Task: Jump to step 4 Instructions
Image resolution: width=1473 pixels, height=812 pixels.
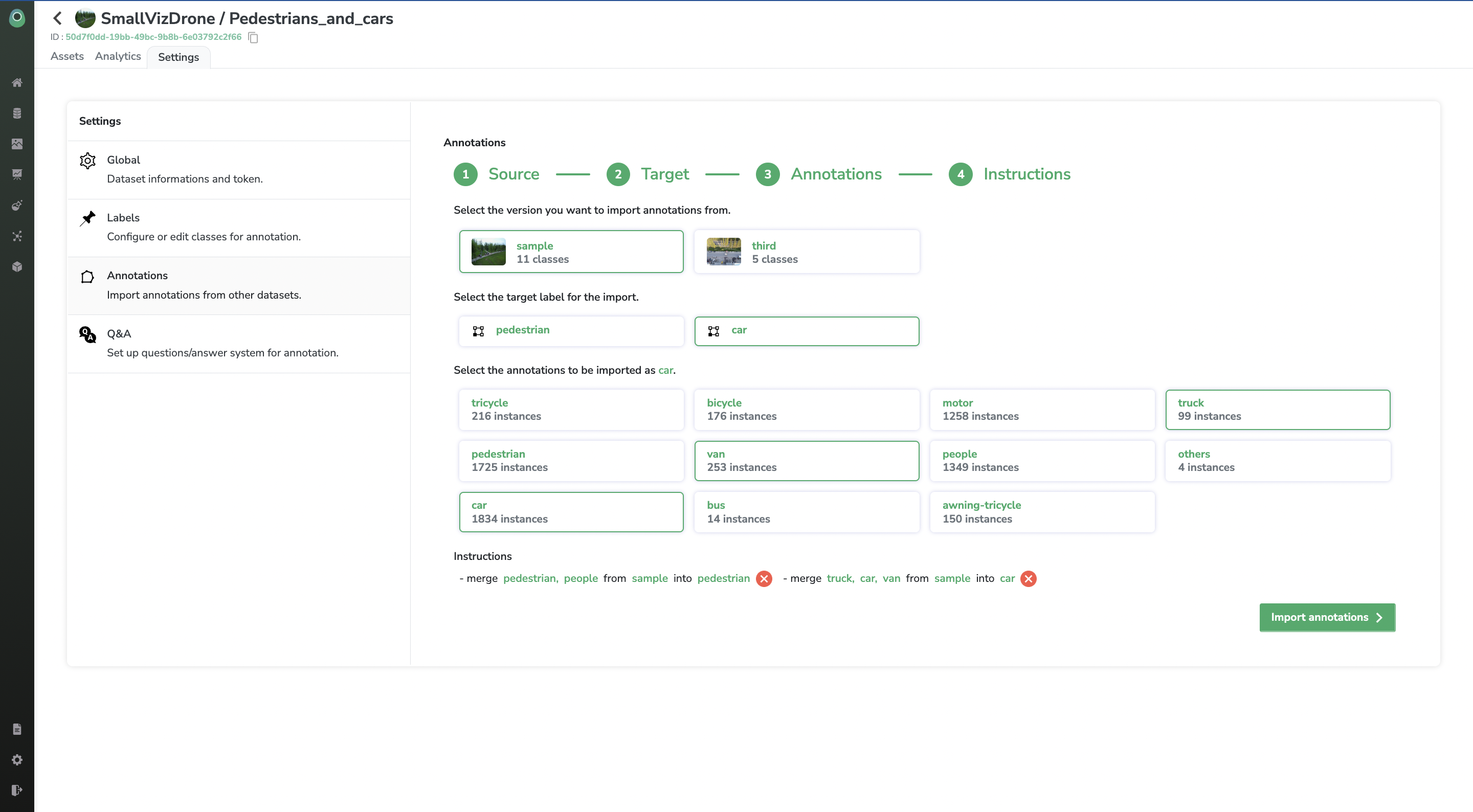Action: [1009, 174]
